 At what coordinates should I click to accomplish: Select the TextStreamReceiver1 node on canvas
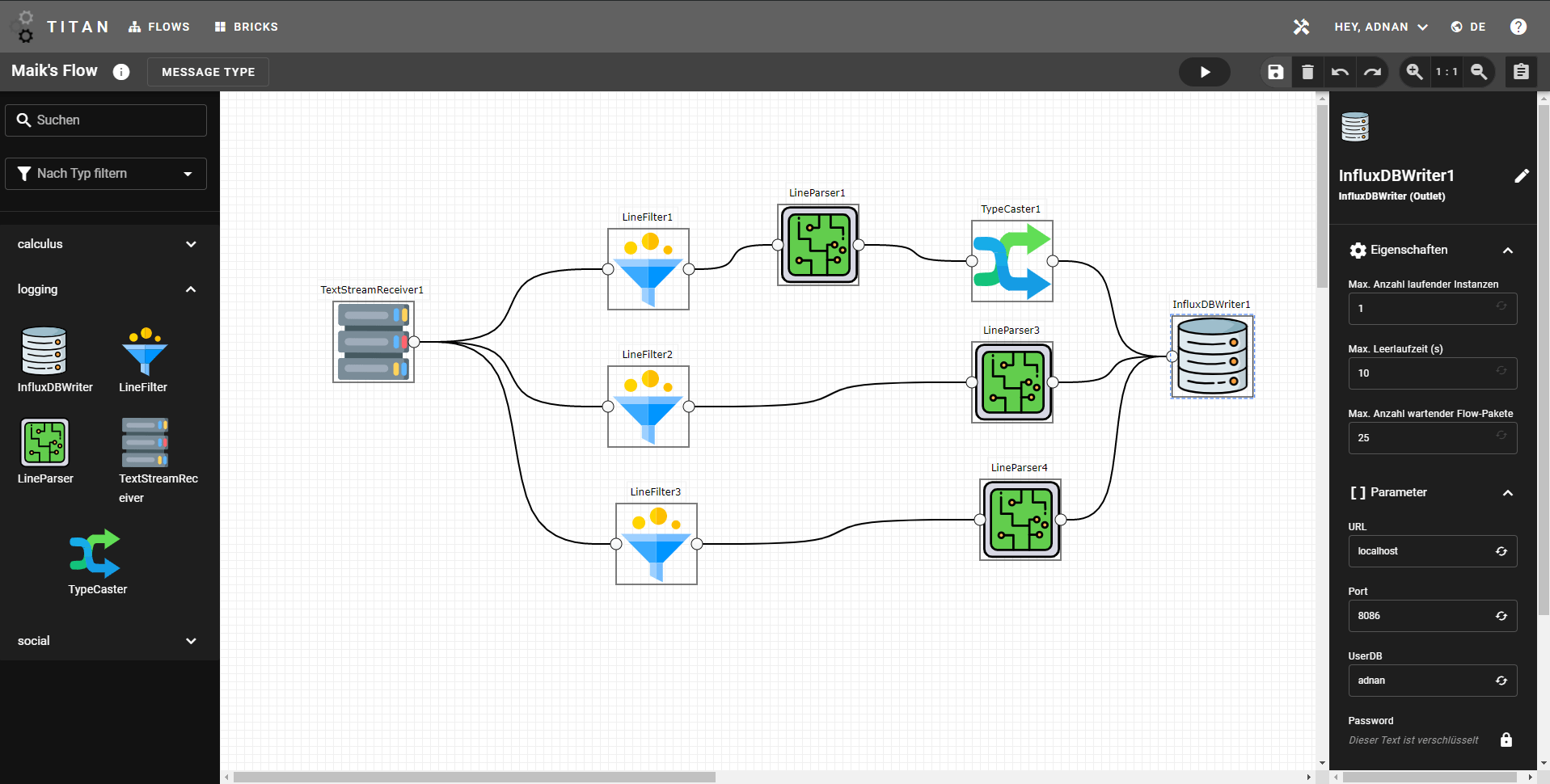point(374,342)
